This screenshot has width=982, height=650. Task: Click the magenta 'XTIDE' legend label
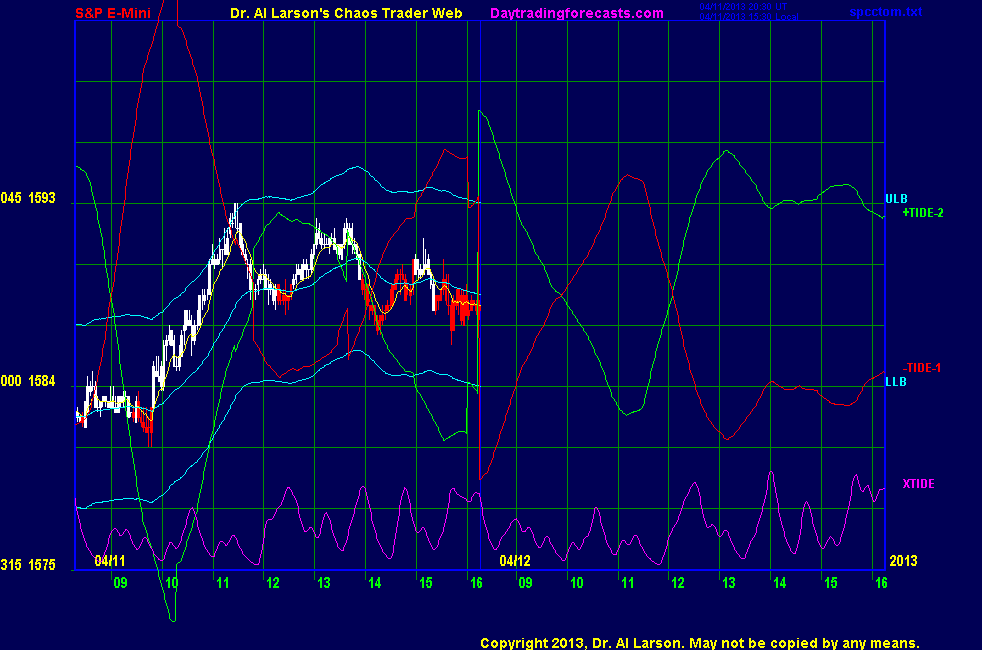918,484
